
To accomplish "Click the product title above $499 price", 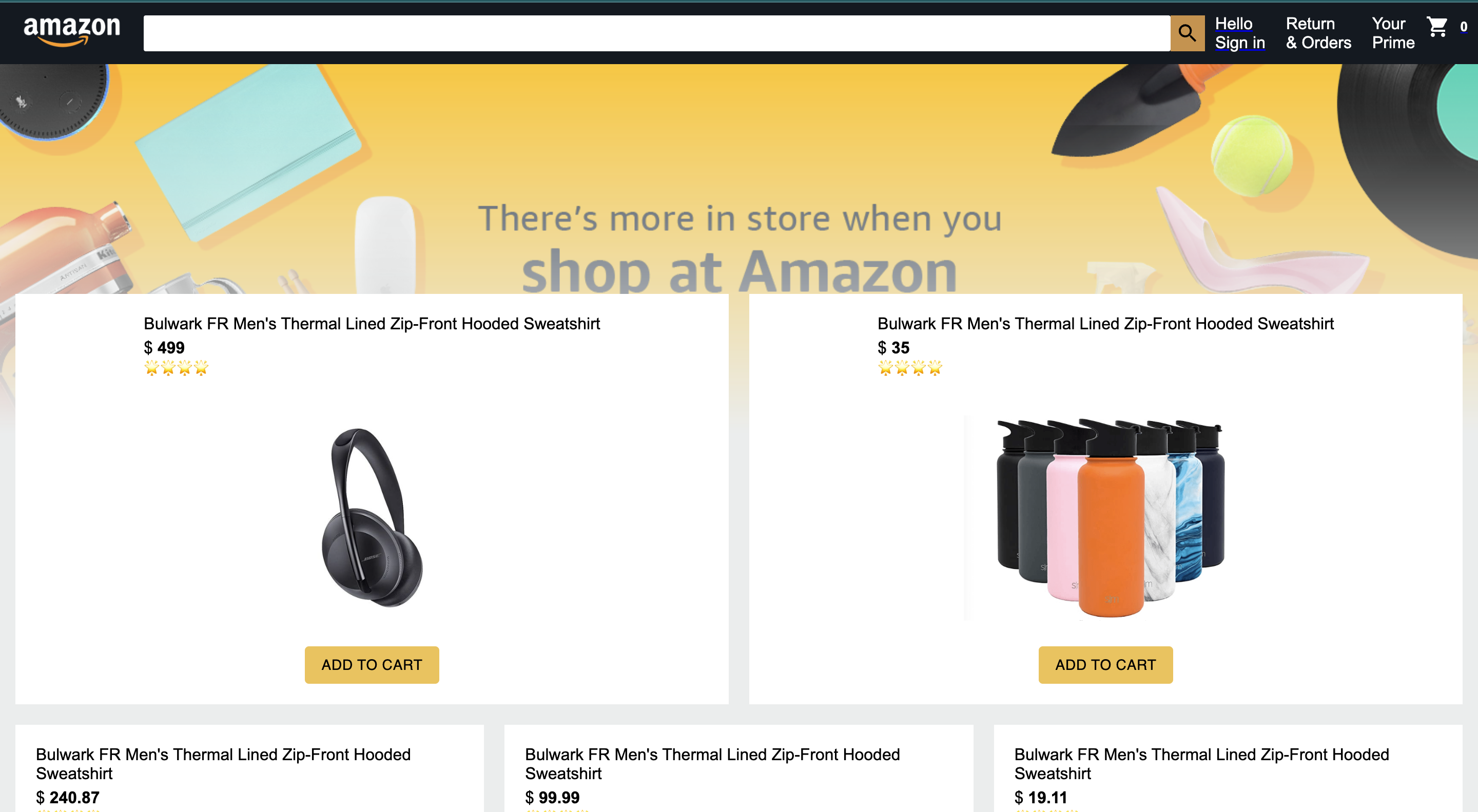I will 372,324.
